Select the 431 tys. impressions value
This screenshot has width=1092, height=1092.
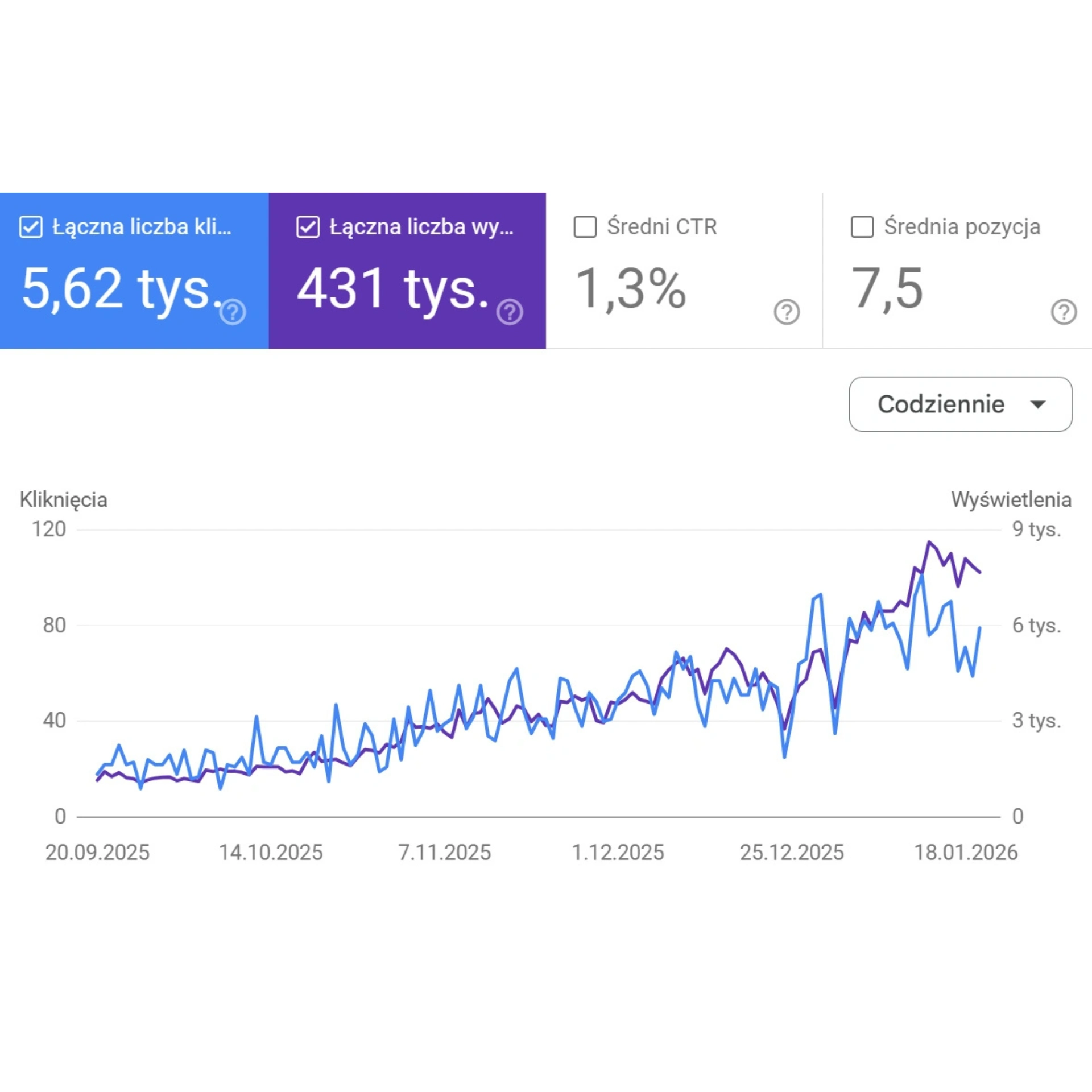click(392, 289)
